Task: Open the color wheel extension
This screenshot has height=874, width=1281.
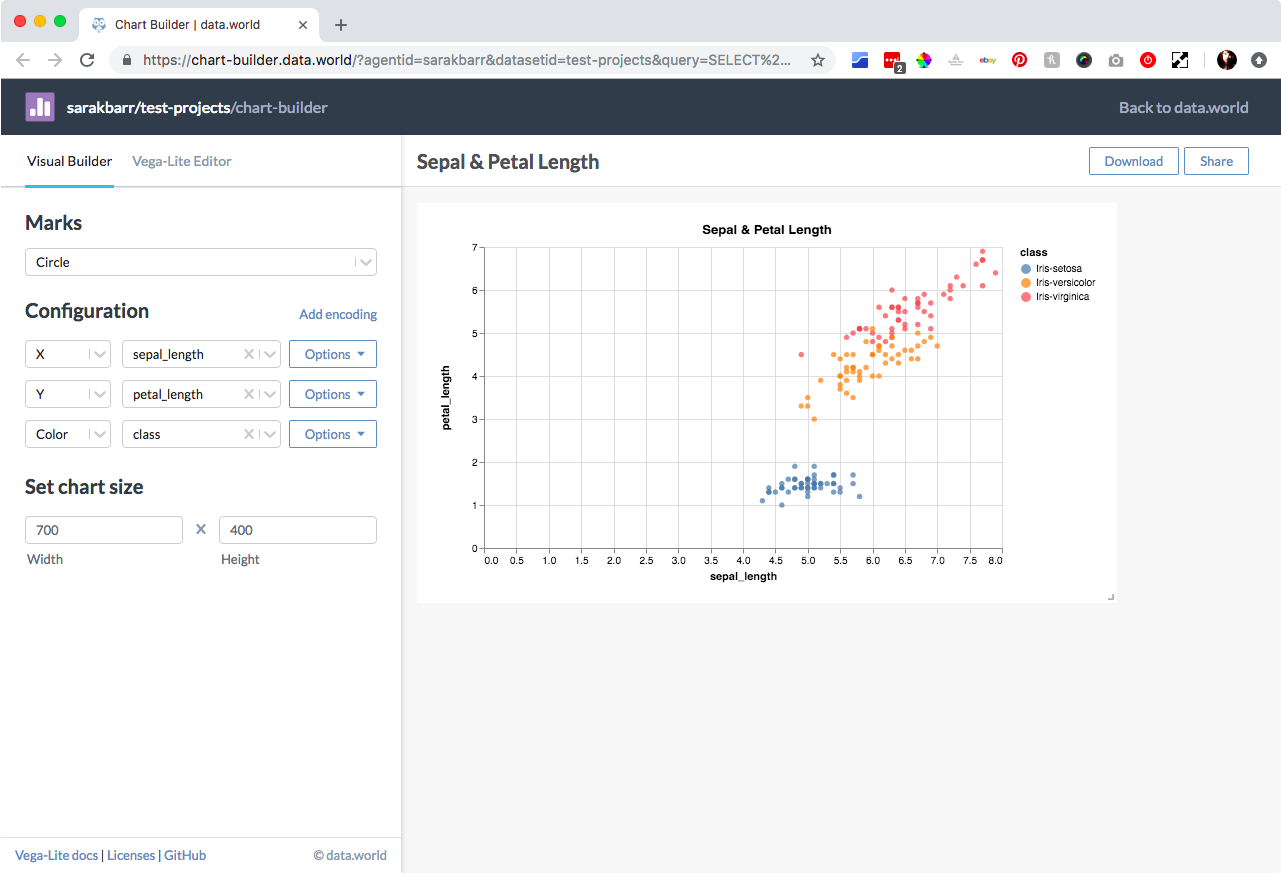Action: [923, 60]
